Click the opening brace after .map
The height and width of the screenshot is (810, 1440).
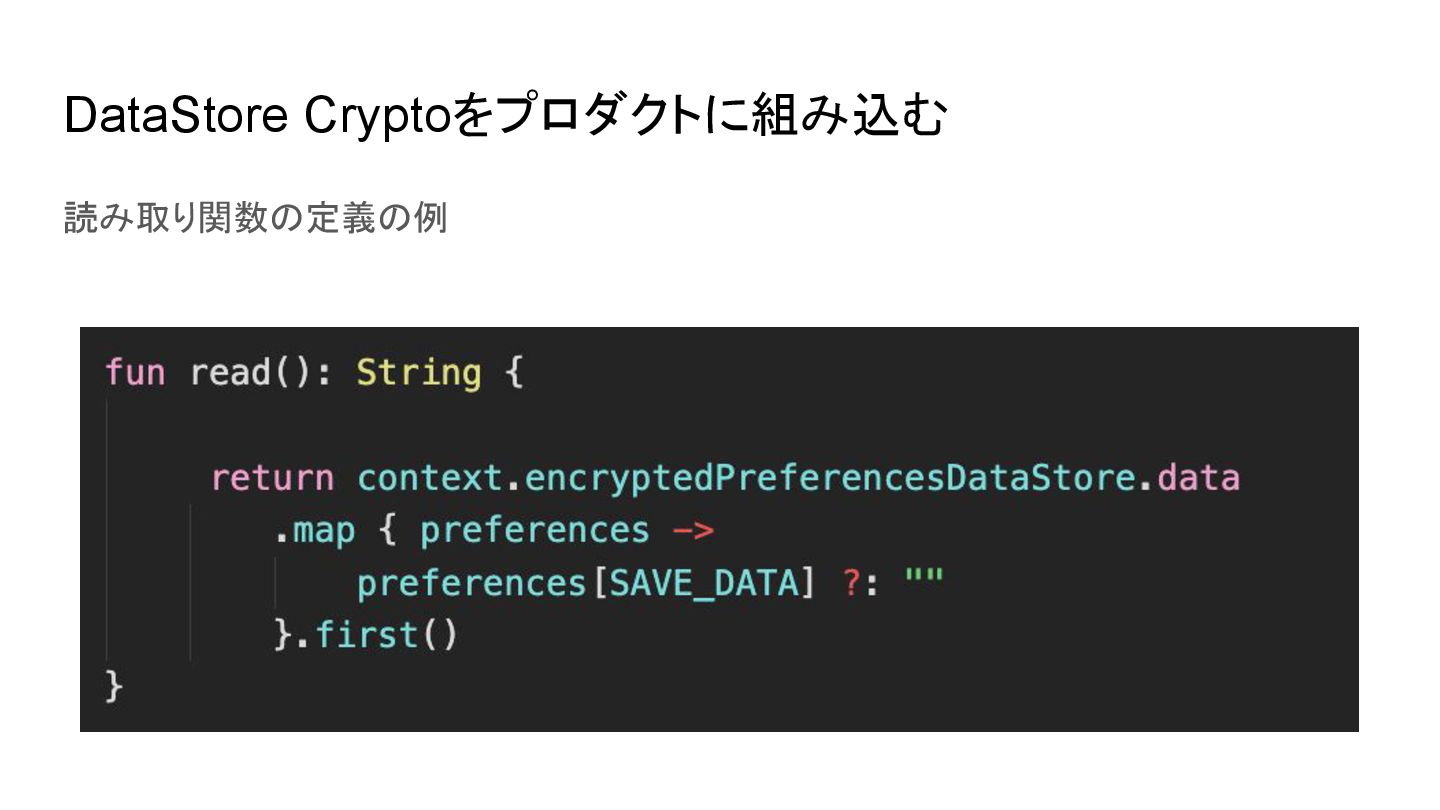[387, 531]
